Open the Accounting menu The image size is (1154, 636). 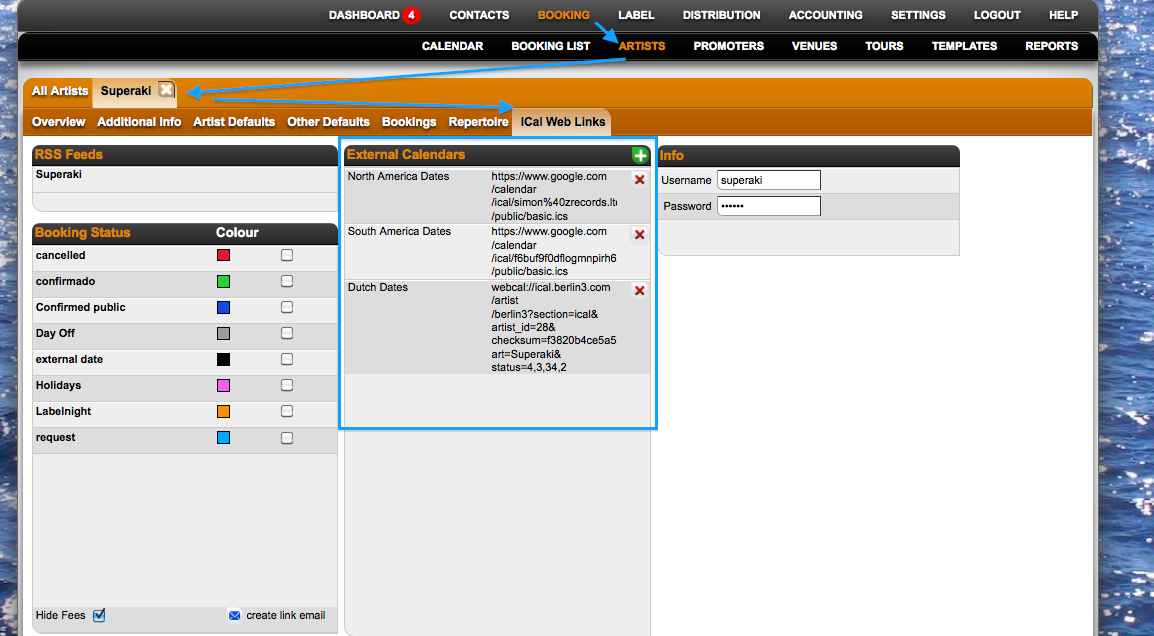(825, 15)
